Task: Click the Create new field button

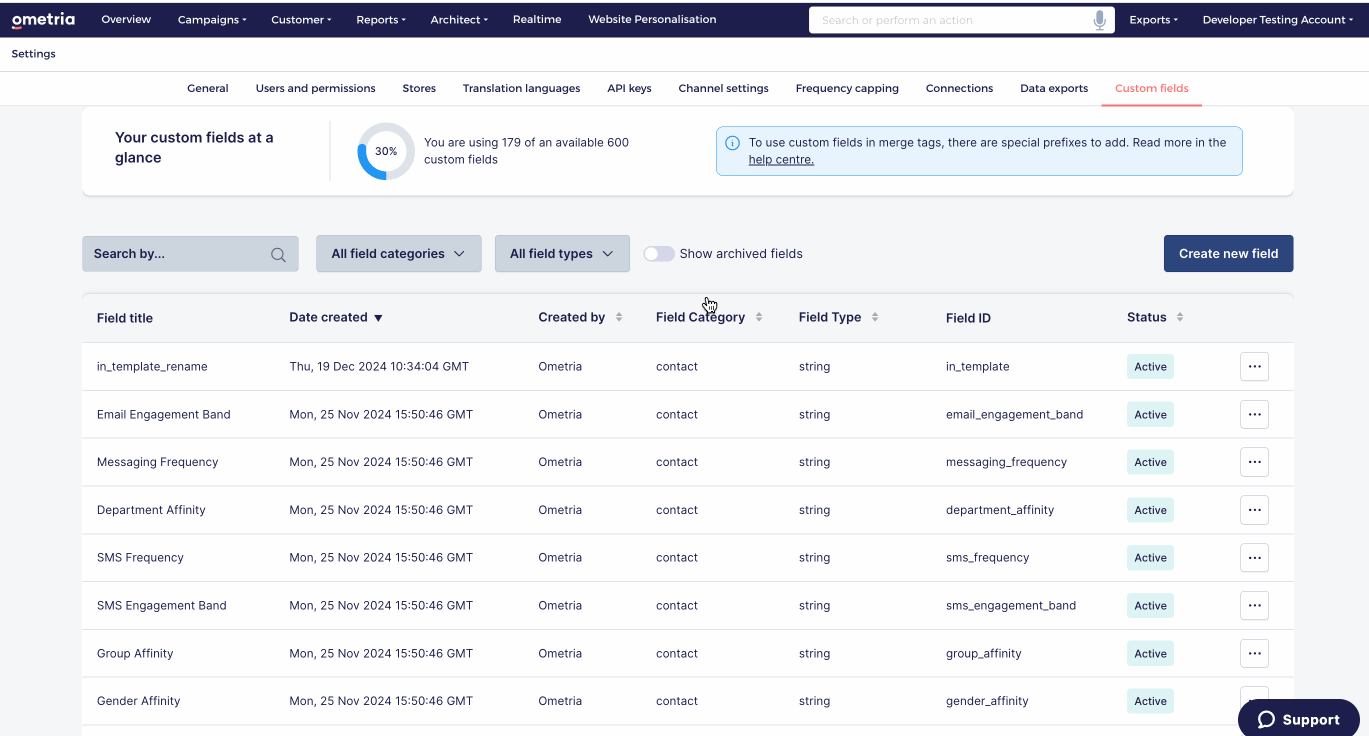Action: click(1228, 254)
